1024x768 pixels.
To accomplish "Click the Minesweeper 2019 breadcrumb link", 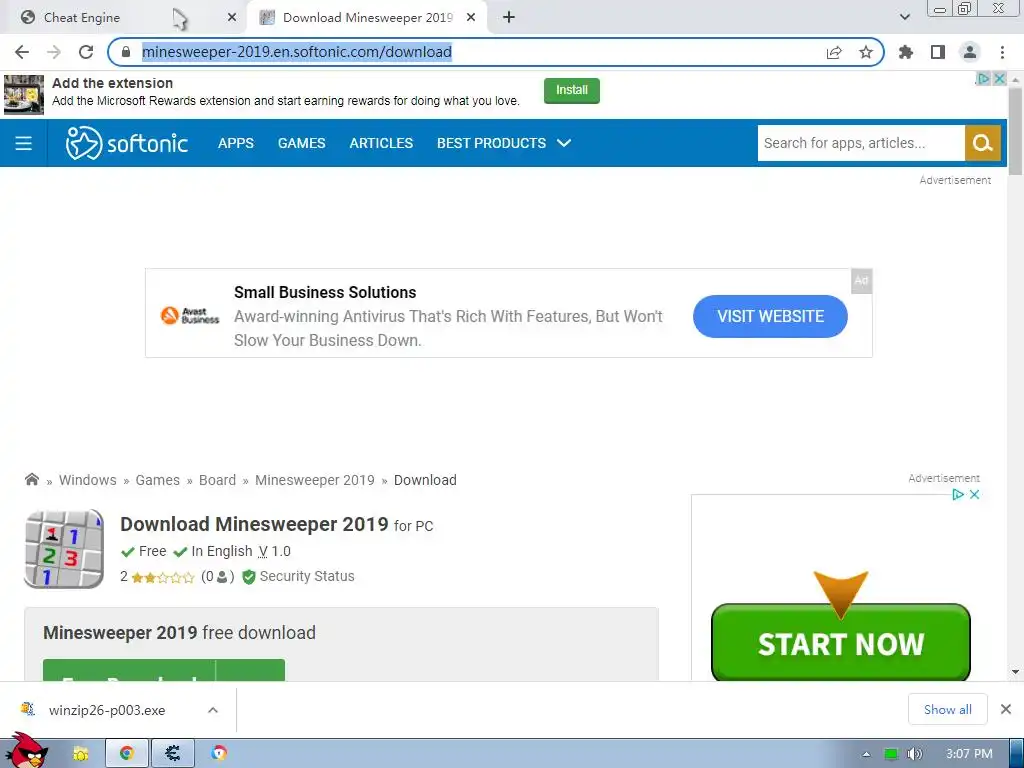I will tap(315, 480).
